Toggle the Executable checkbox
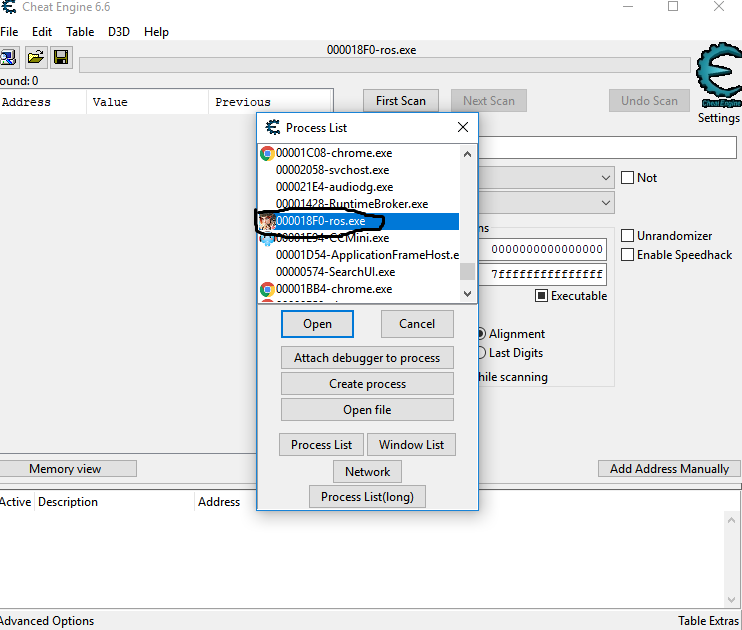The image size is (742, 630). point(541,296)
